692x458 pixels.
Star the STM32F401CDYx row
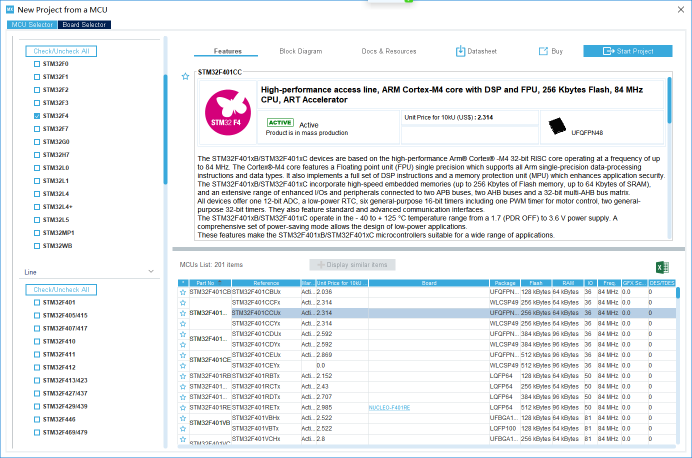(183, 345)
